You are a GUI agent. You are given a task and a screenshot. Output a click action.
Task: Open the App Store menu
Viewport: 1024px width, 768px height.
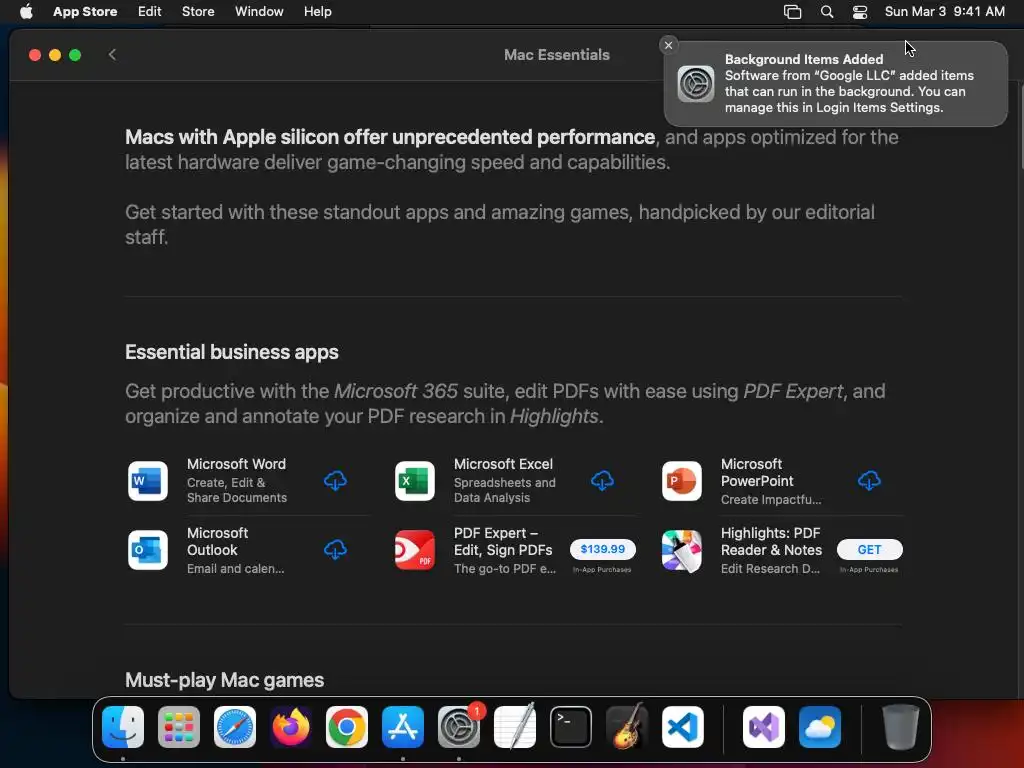click(x=85, y=12)
